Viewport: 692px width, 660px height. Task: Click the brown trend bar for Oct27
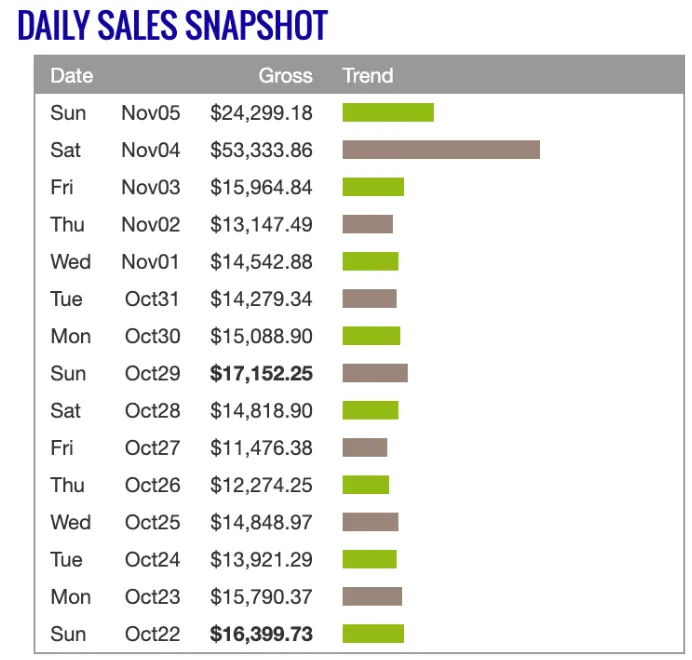[365, 448]
